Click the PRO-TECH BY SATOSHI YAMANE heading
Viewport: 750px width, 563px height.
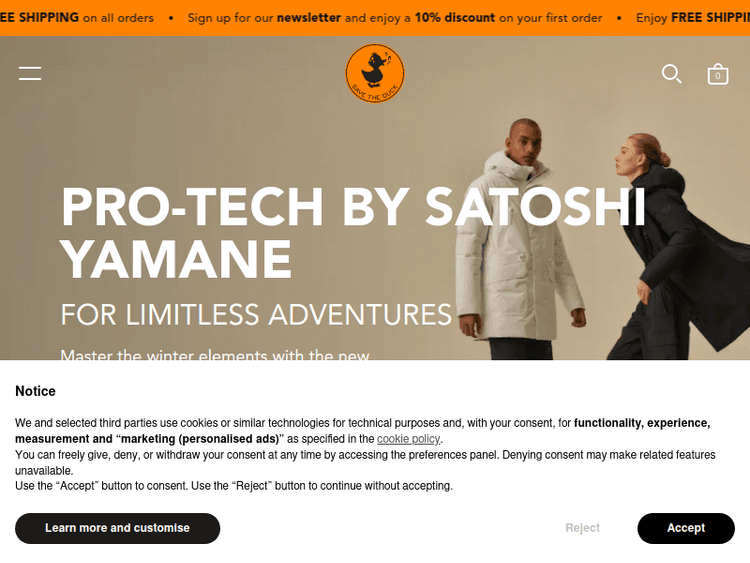click(353, 232)
